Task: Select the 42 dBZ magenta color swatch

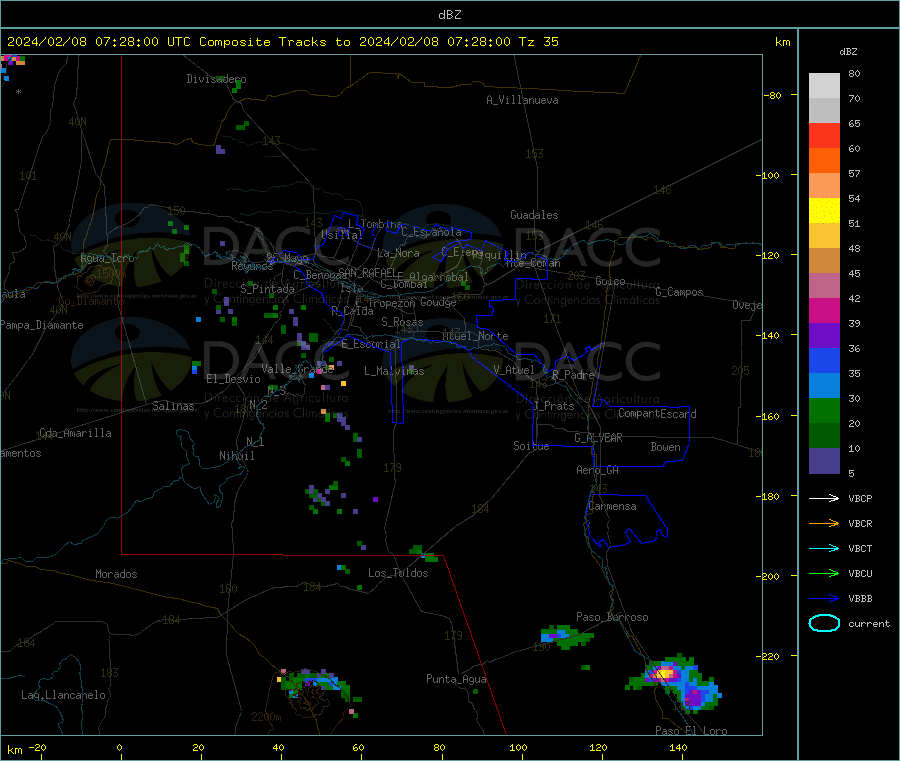Action: pyautogui.click(x=824, y=310)
